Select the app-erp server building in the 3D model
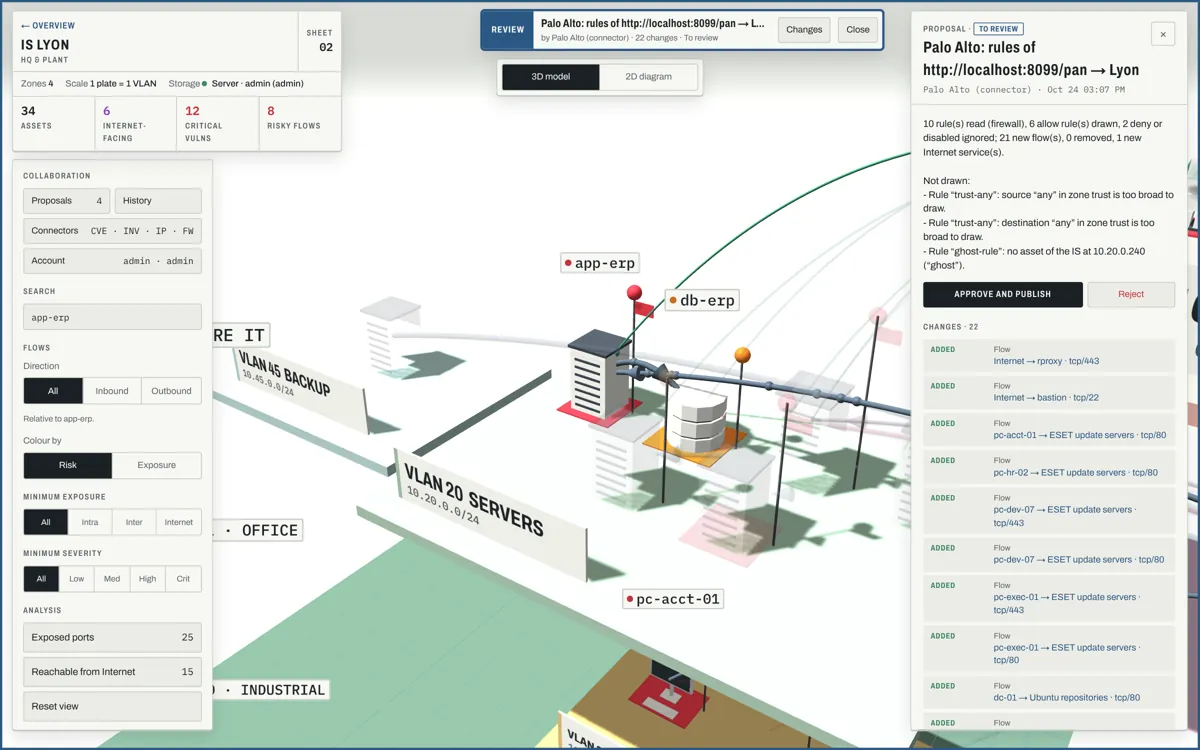This screenshot has width=1200, height=750. coord(599,374)
